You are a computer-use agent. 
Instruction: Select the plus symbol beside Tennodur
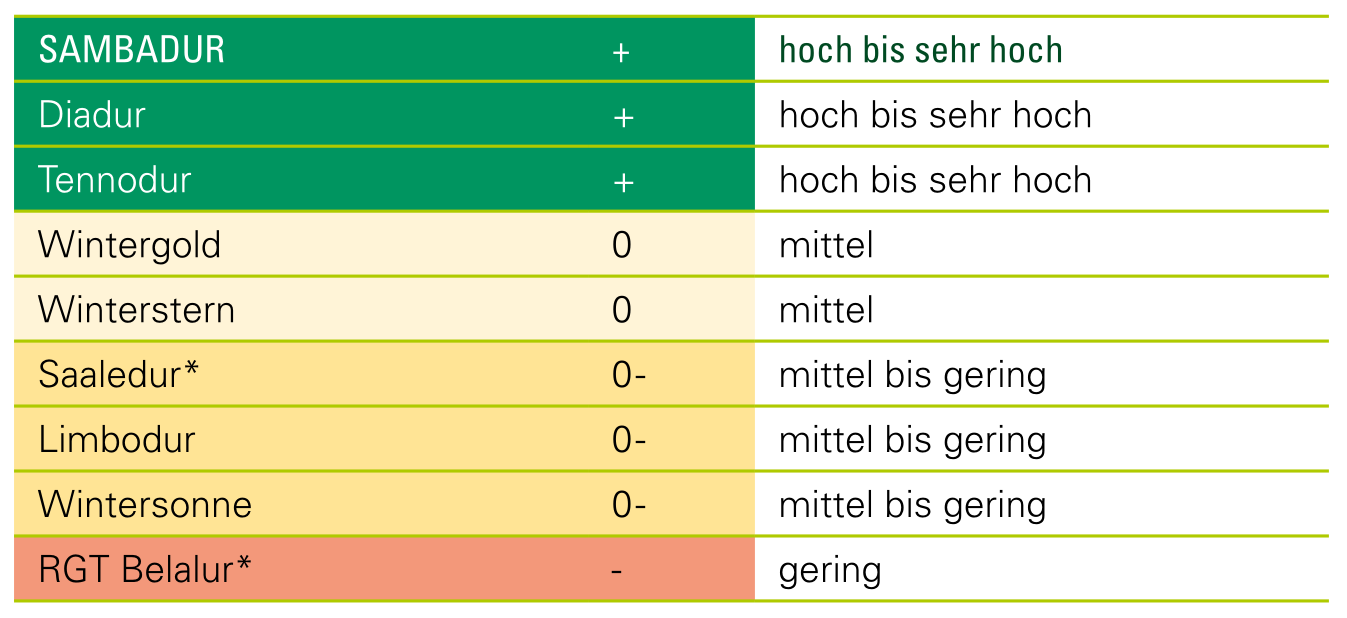[x=623, y=182]
